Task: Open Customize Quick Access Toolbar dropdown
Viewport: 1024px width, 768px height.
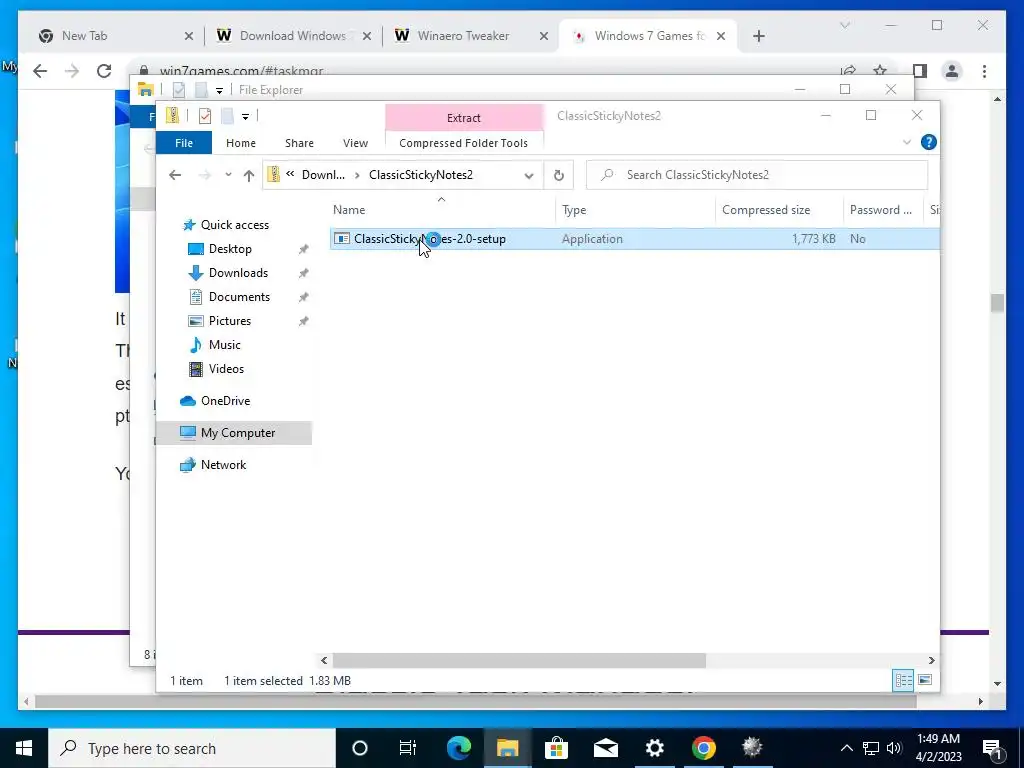Action: (245, 117)
